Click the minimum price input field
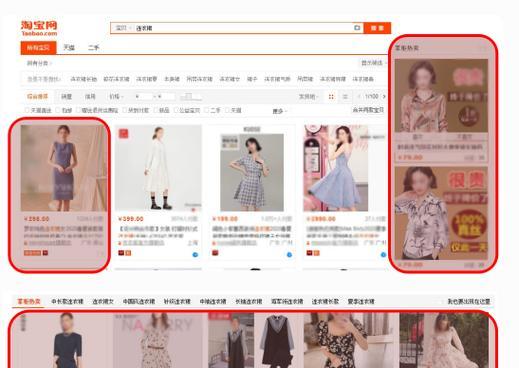This screenshot has height=368, width=519. 144,97
